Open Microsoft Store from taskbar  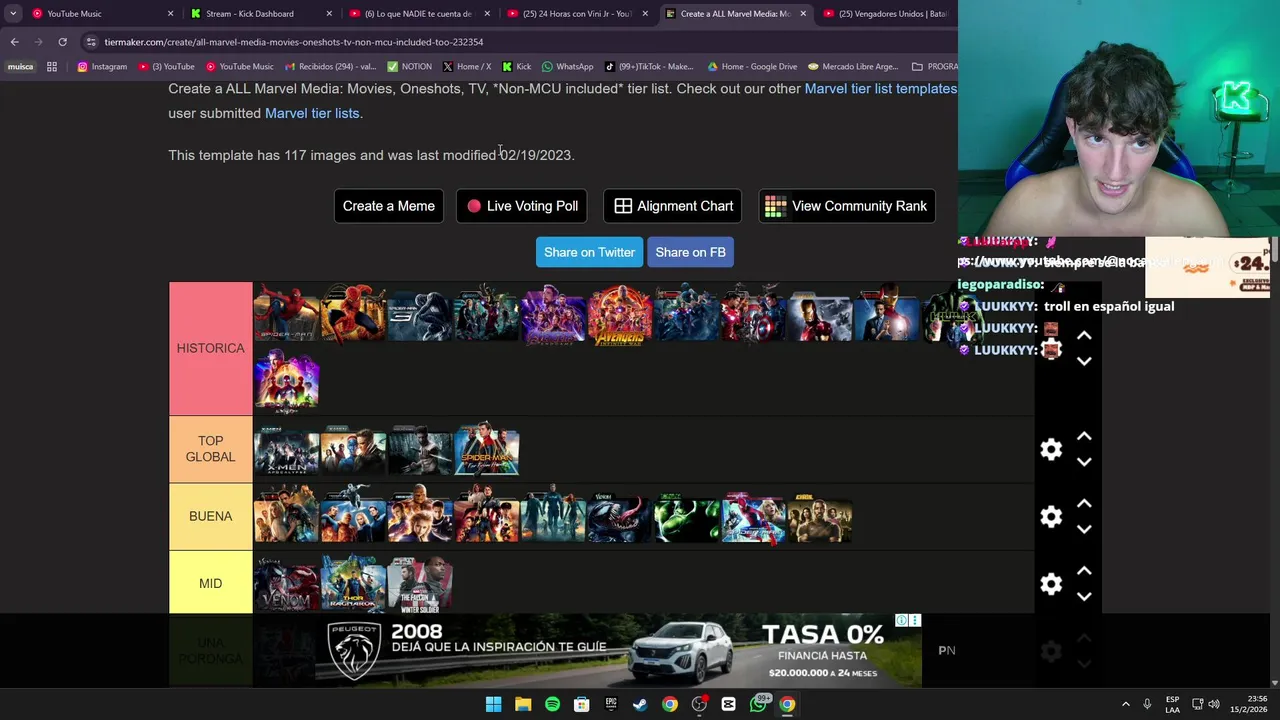click(581, 704)
